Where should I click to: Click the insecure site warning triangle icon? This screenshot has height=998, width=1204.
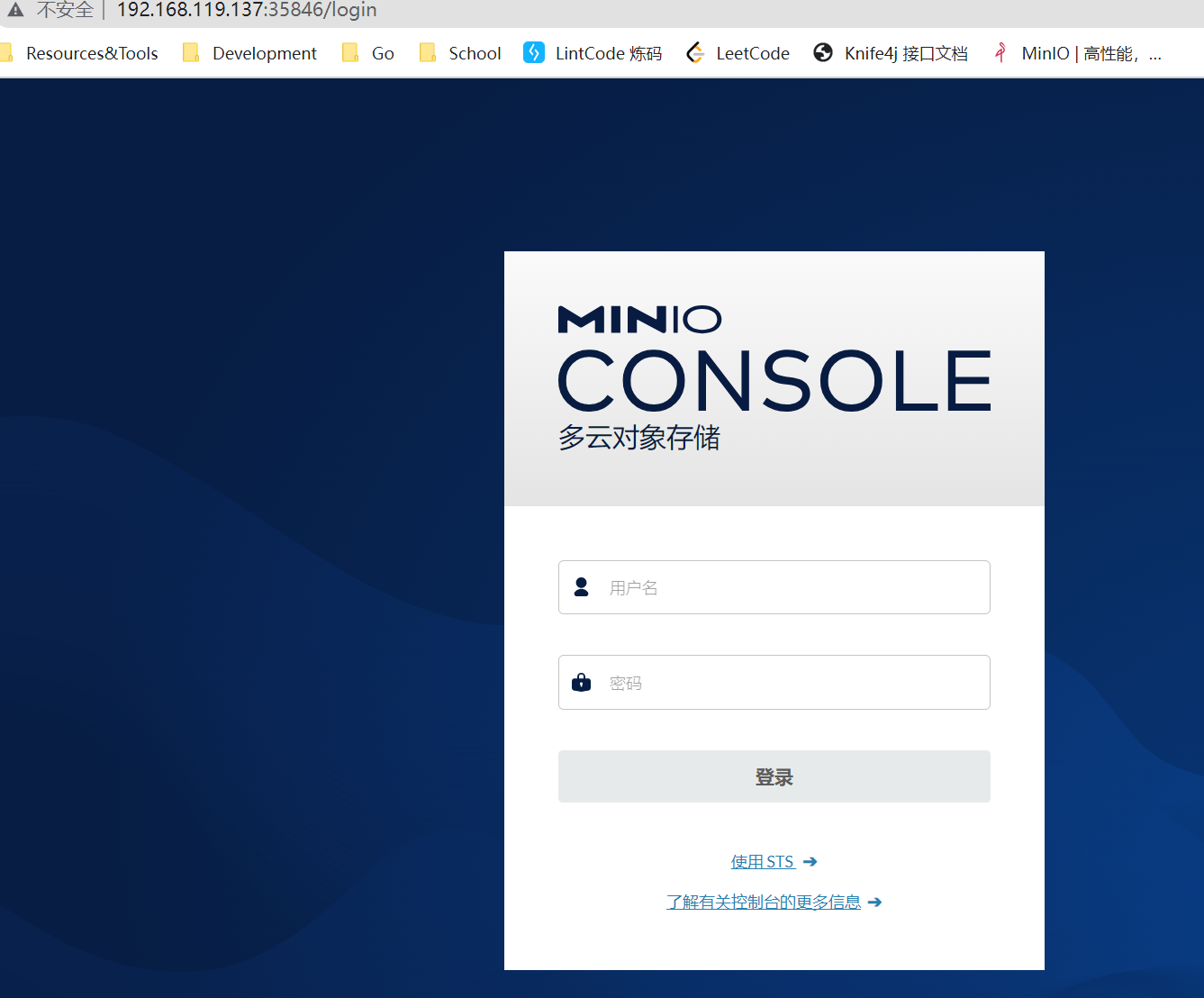point(15,9)
